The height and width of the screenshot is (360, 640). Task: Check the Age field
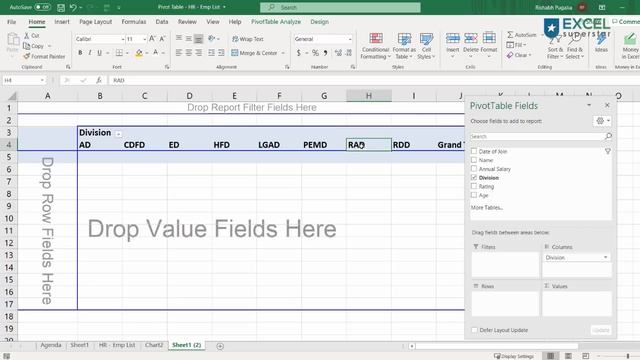point(474,195)
